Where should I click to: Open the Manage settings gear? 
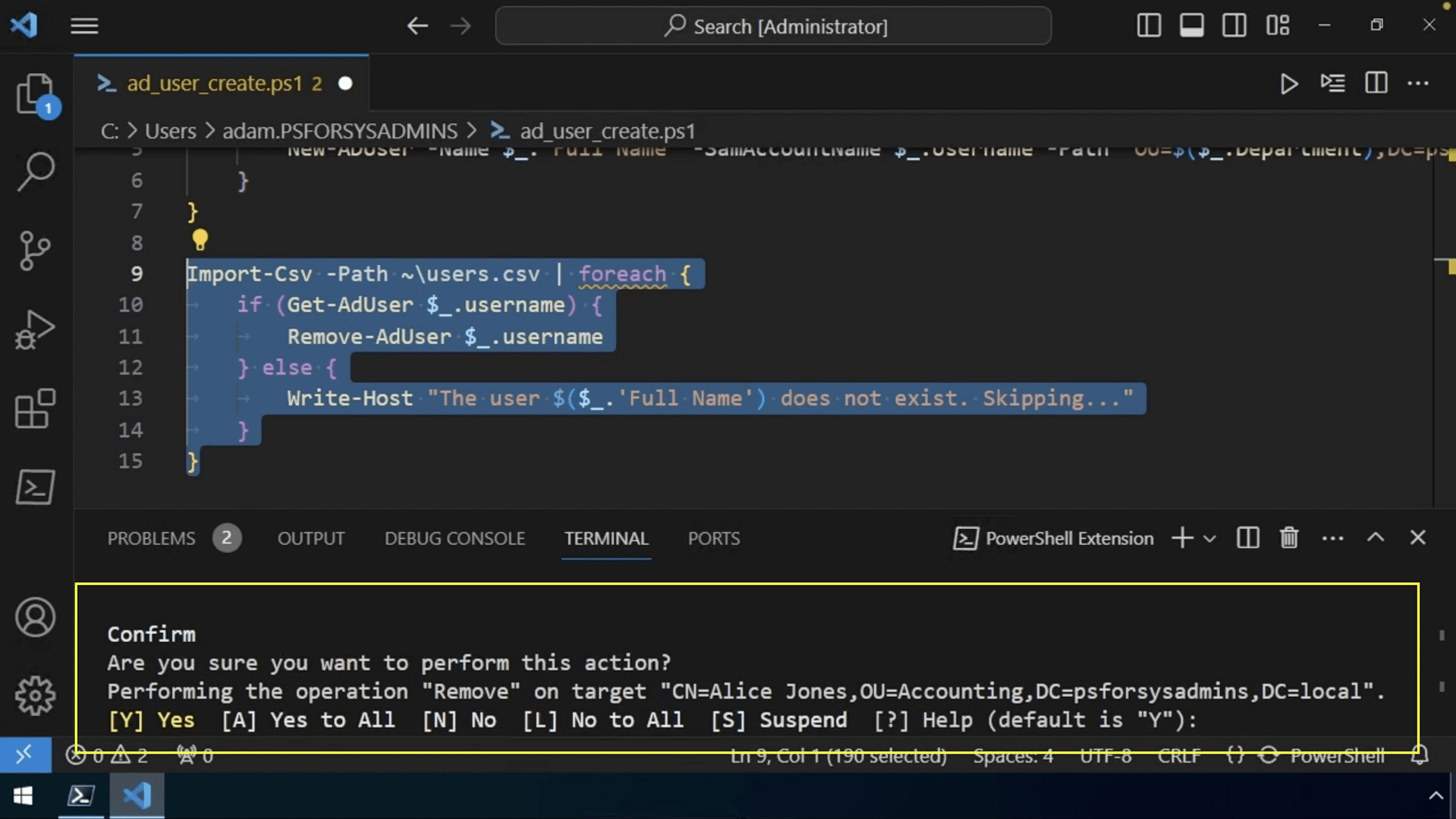[36, 695]
